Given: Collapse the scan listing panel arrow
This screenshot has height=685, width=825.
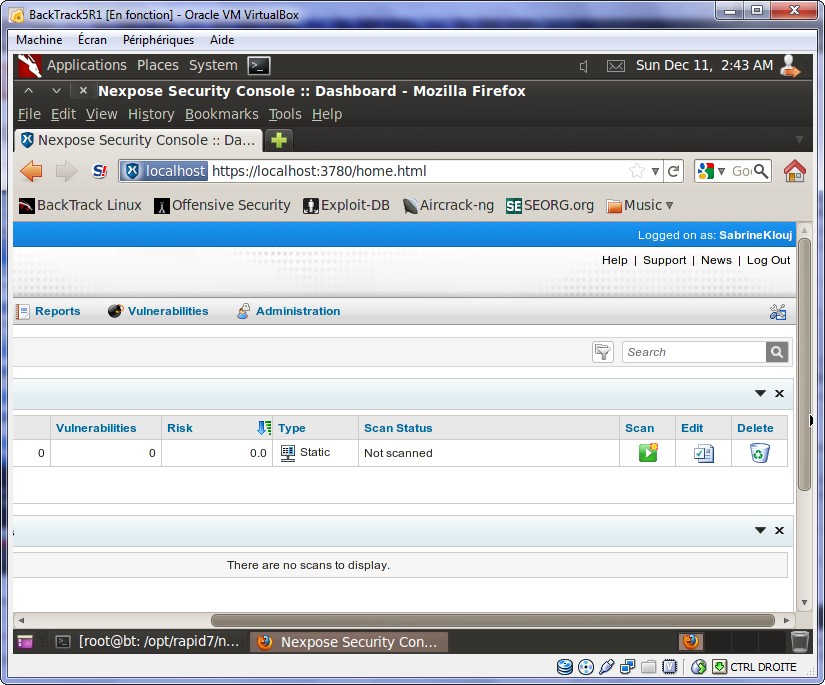Looking at the screenshot, I should tap(760, 530).
